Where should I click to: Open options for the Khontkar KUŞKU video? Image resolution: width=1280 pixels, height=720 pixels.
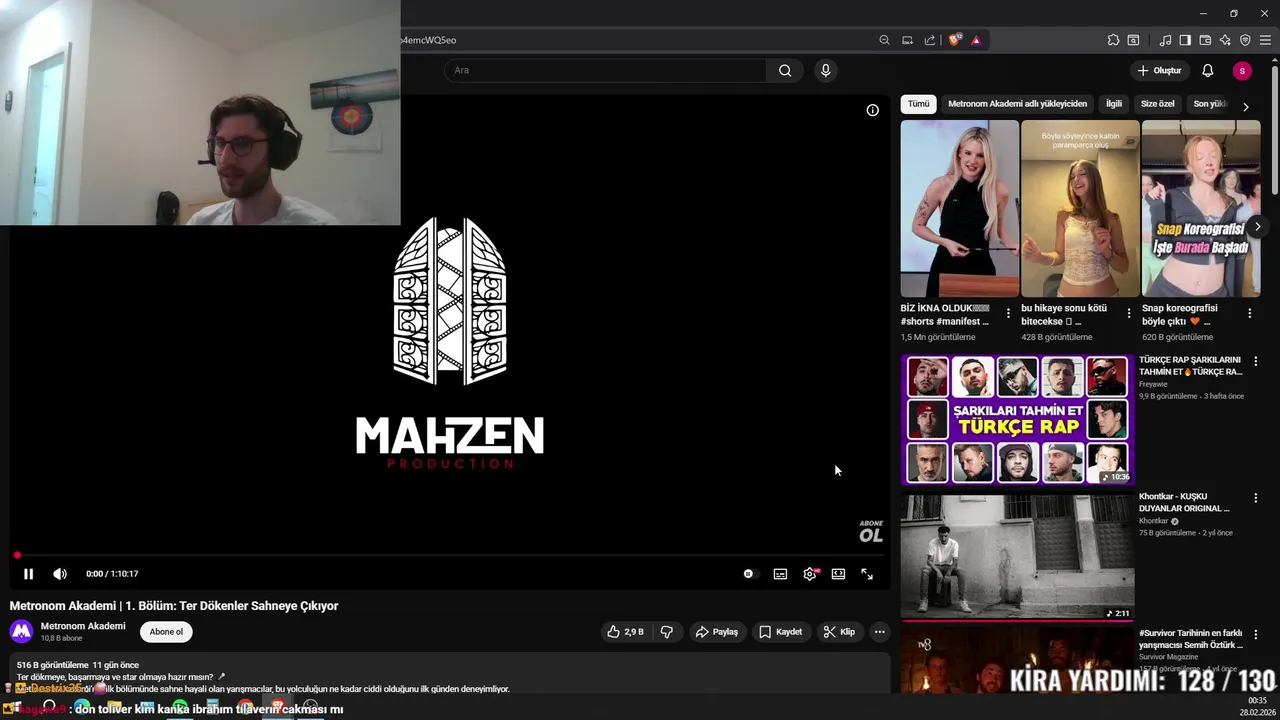(1256, 498)
